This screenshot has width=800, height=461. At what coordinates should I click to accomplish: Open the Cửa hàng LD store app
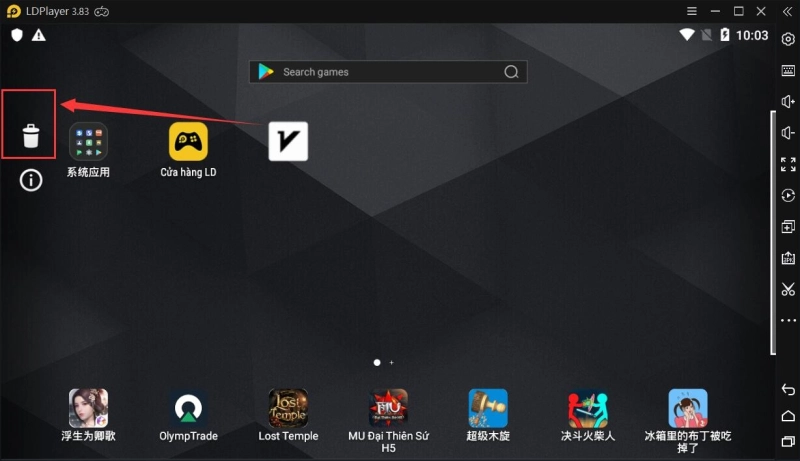188,142
